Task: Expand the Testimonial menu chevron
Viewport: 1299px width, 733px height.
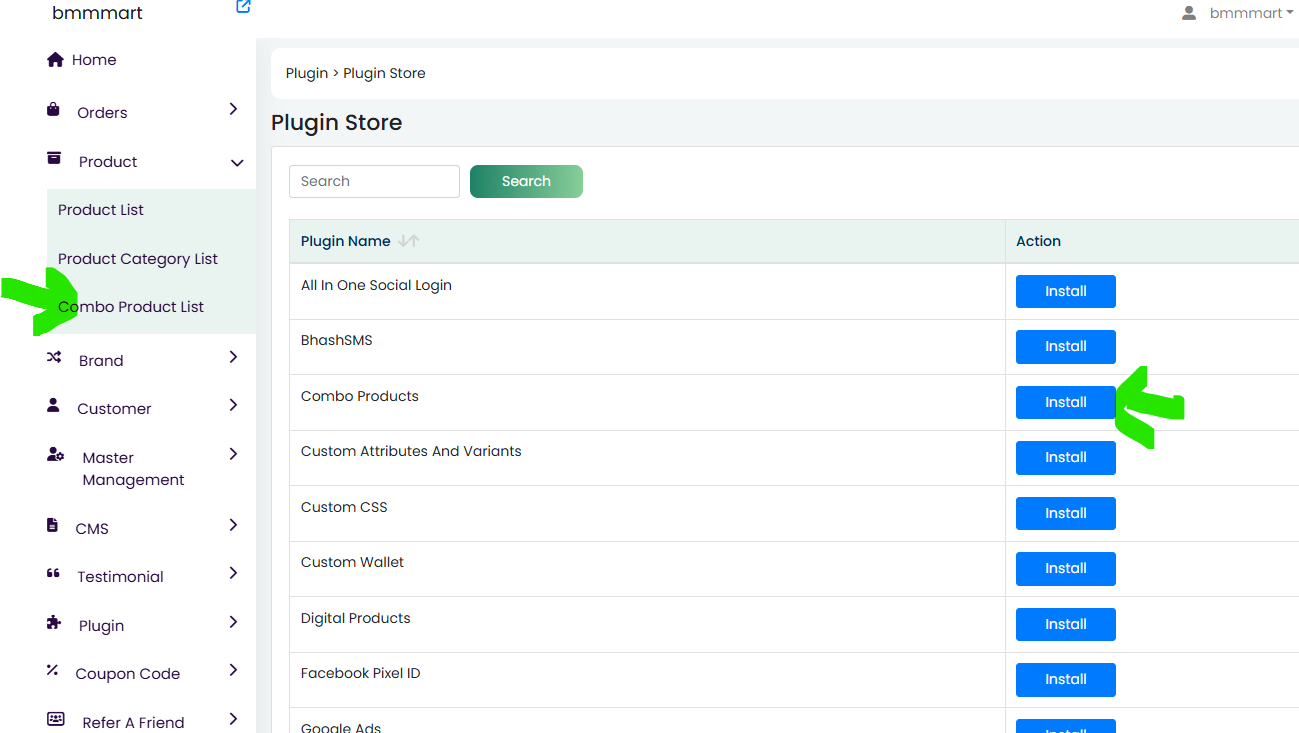Action: 233,573
